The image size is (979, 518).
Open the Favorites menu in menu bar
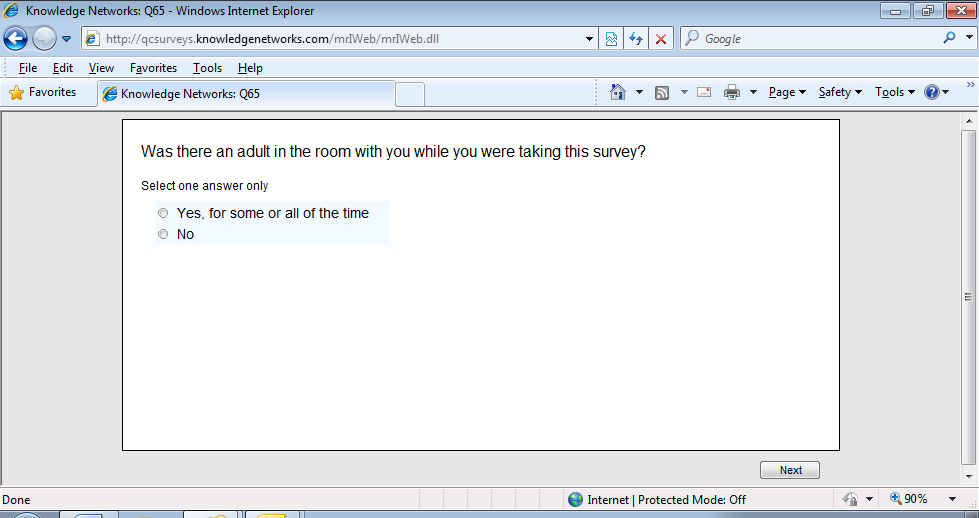[x=153, y=68]
